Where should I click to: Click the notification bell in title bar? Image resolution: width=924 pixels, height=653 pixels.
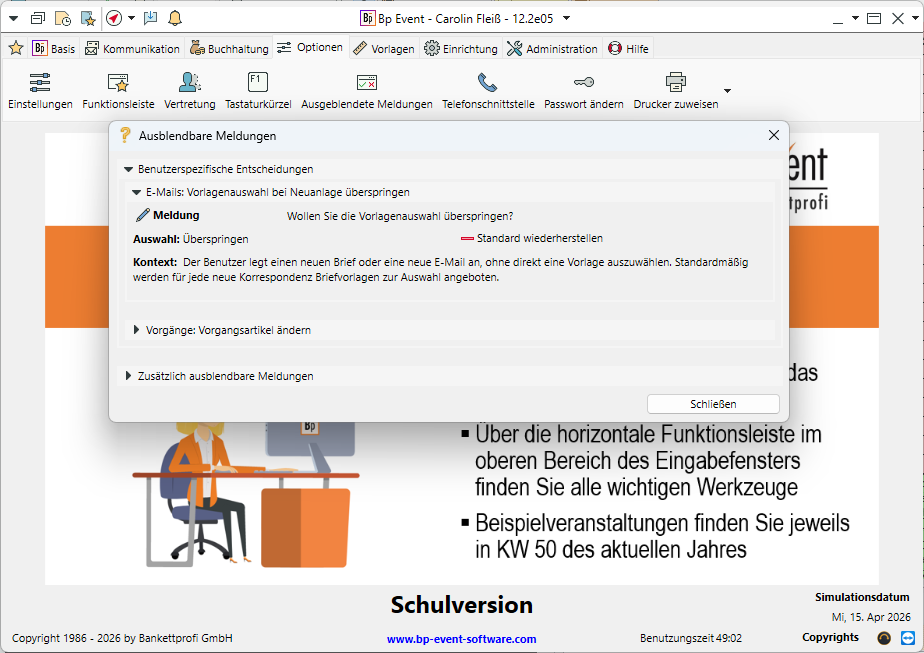point(175,18)
